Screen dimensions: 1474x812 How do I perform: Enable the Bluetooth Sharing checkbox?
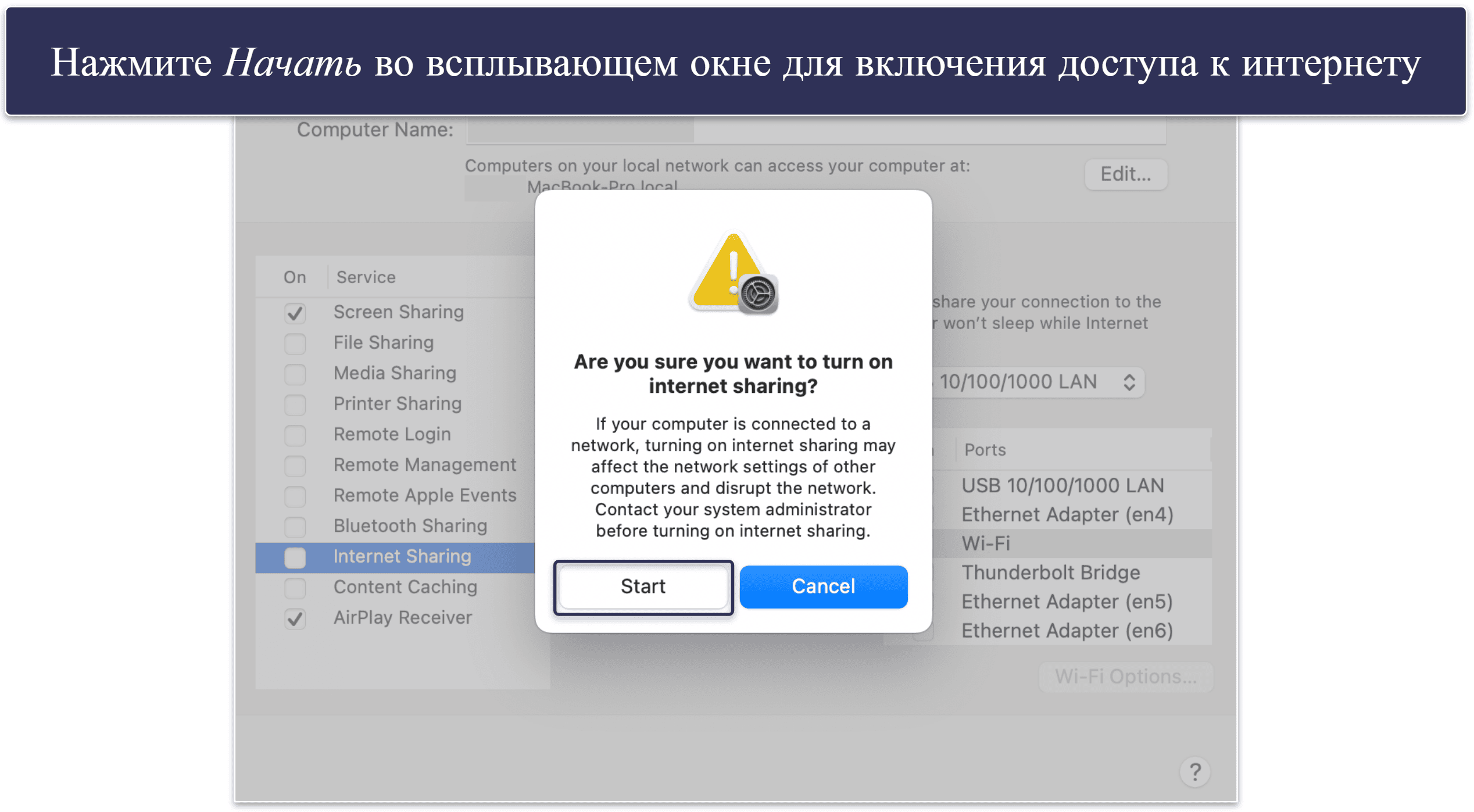(x=295, y=527)
